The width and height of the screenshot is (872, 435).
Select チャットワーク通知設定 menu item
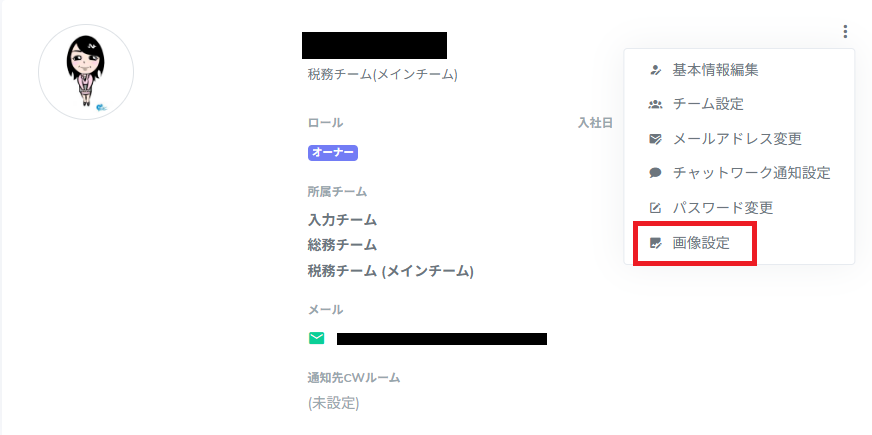point(751,173)
